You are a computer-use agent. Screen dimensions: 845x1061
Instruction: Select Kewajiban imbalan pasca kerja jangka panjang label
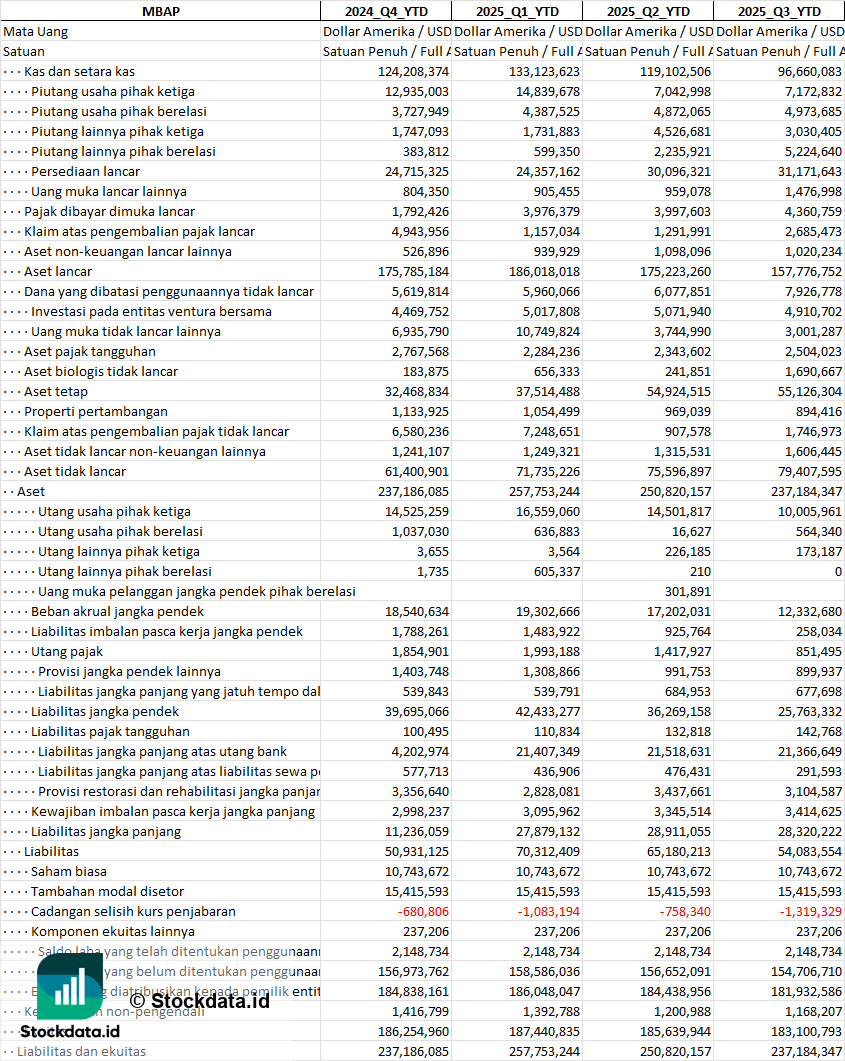pos(173,811)
